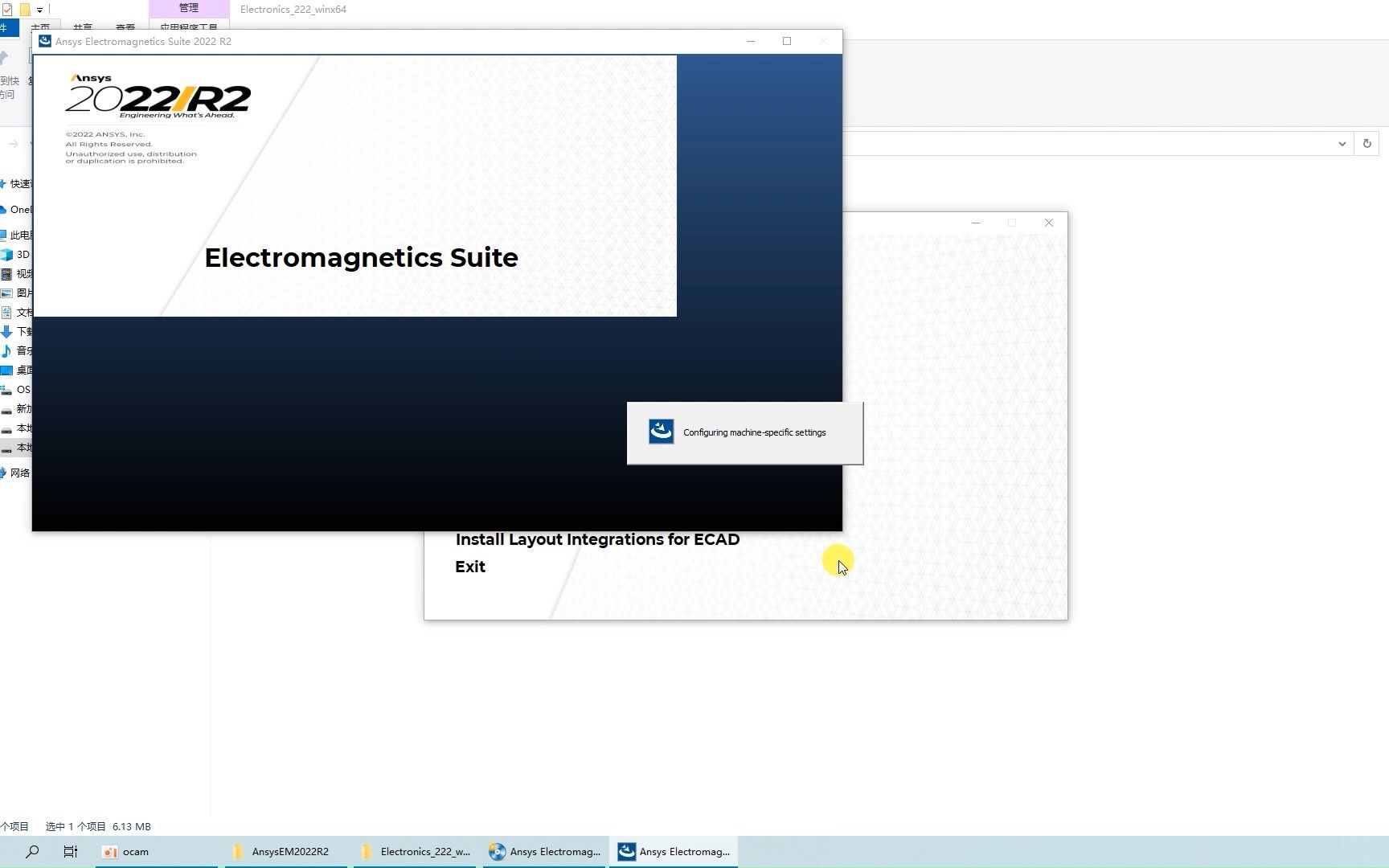
Task: Switch to the ocam taskbar app
Action: 157,852
